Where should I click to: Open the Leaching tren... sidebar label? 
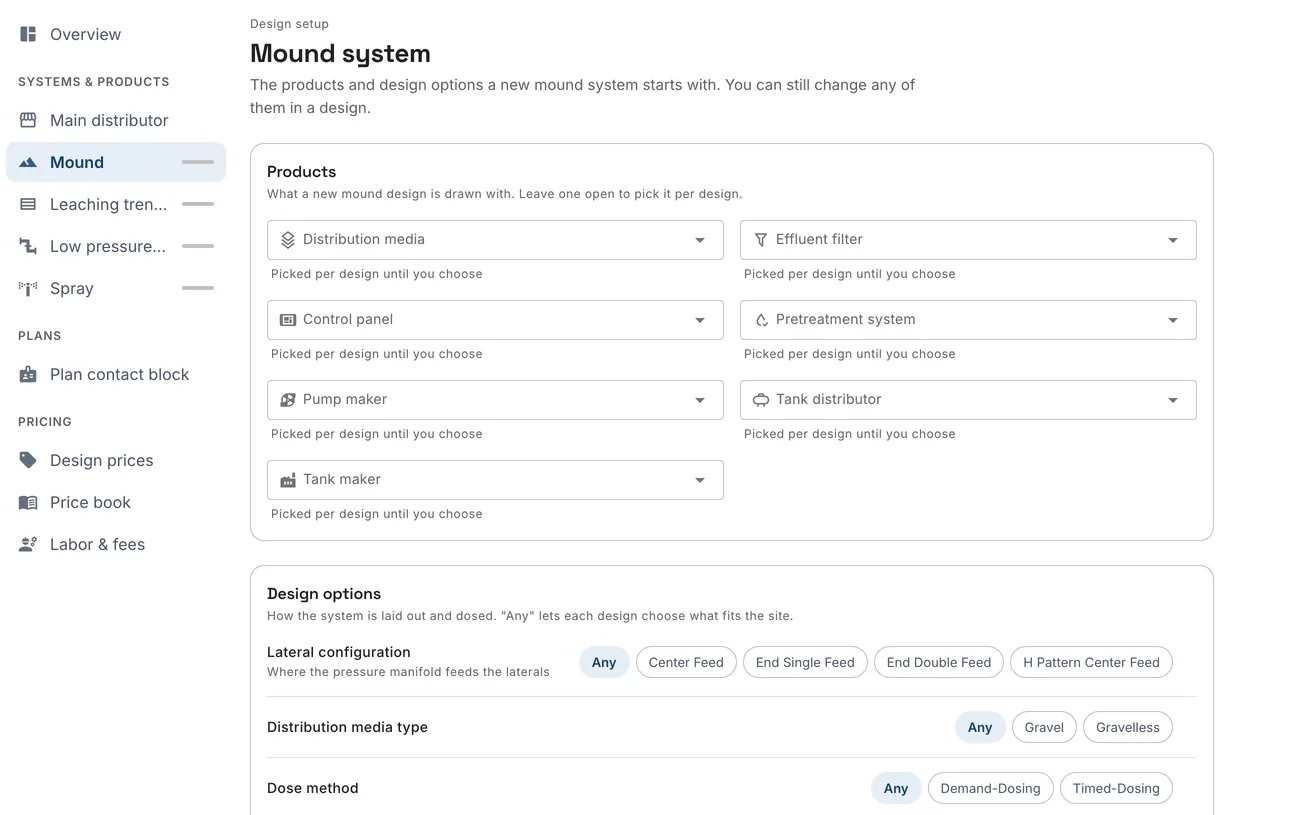108,204
